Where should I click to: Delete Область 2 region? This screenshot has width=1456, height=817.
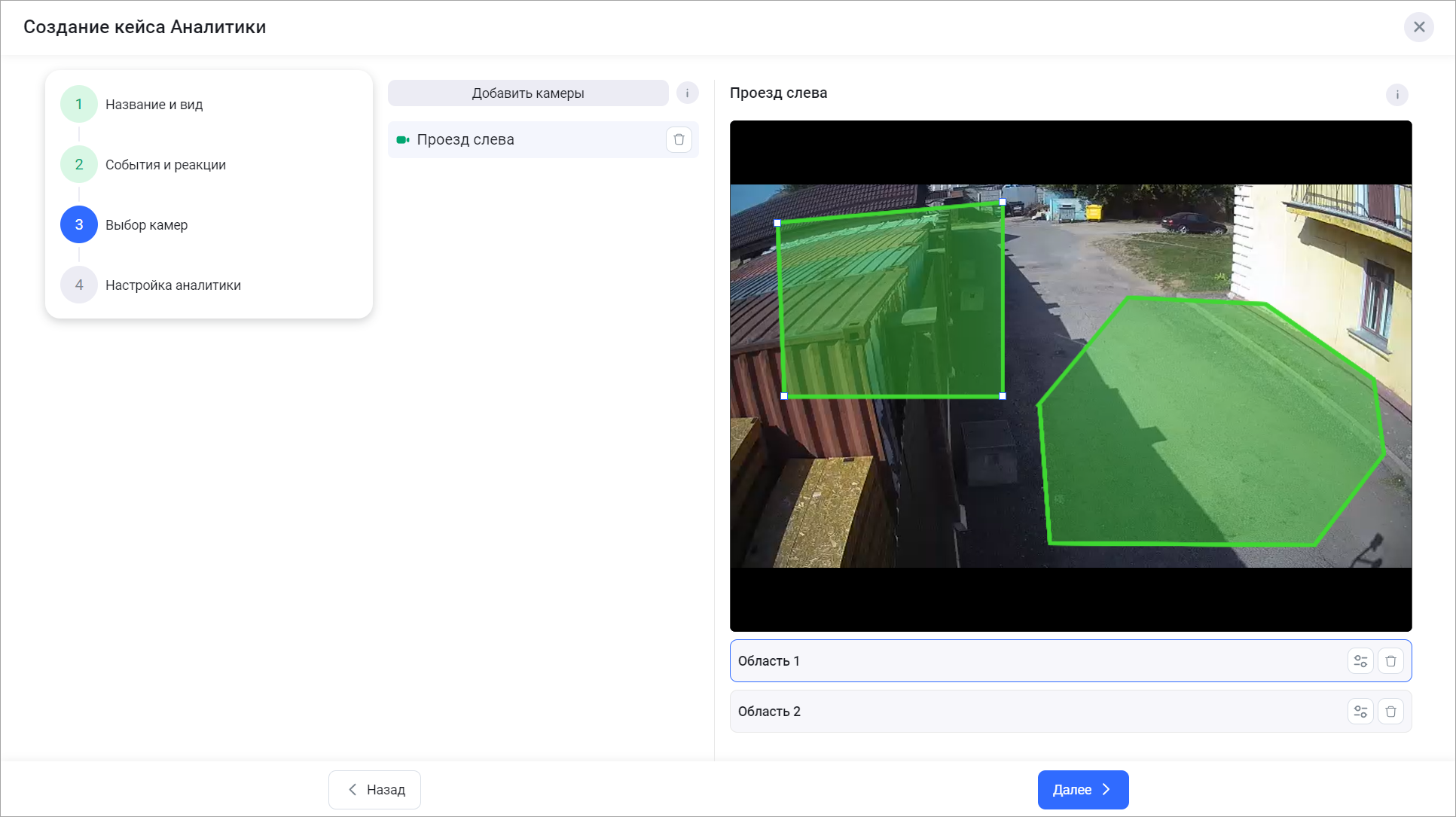point(1390,712)
